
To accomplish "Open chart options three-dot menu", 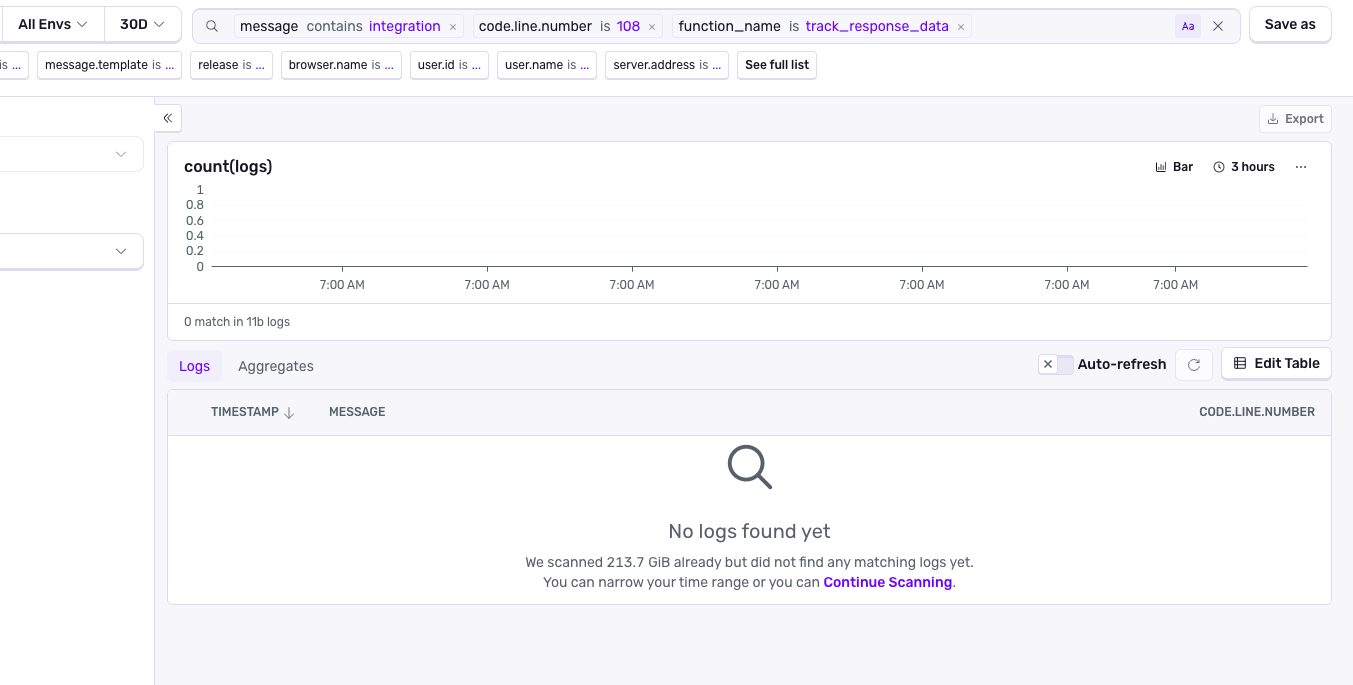I will [x=1300, y=167].
